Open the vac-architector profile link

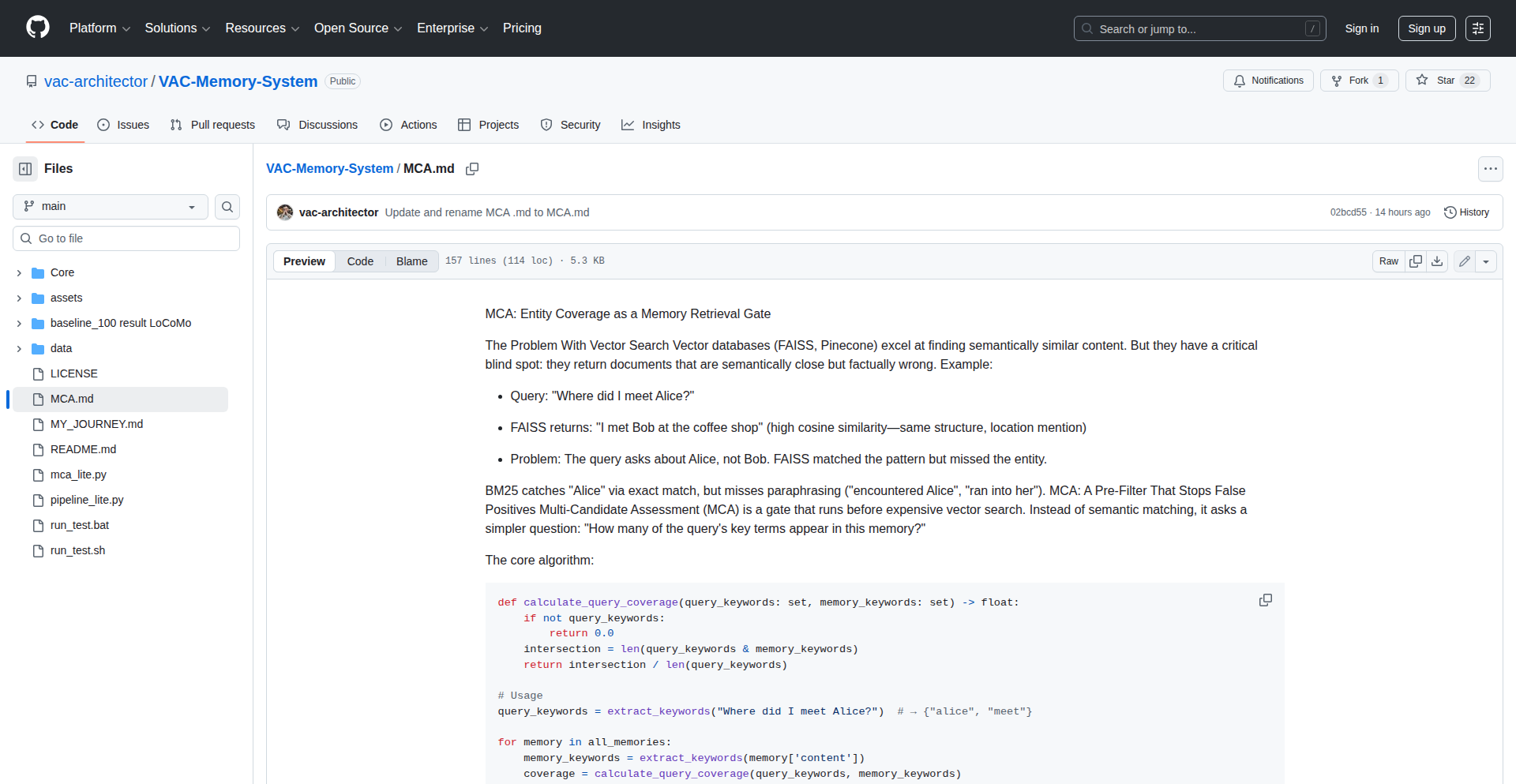click(x=96, y=81)
